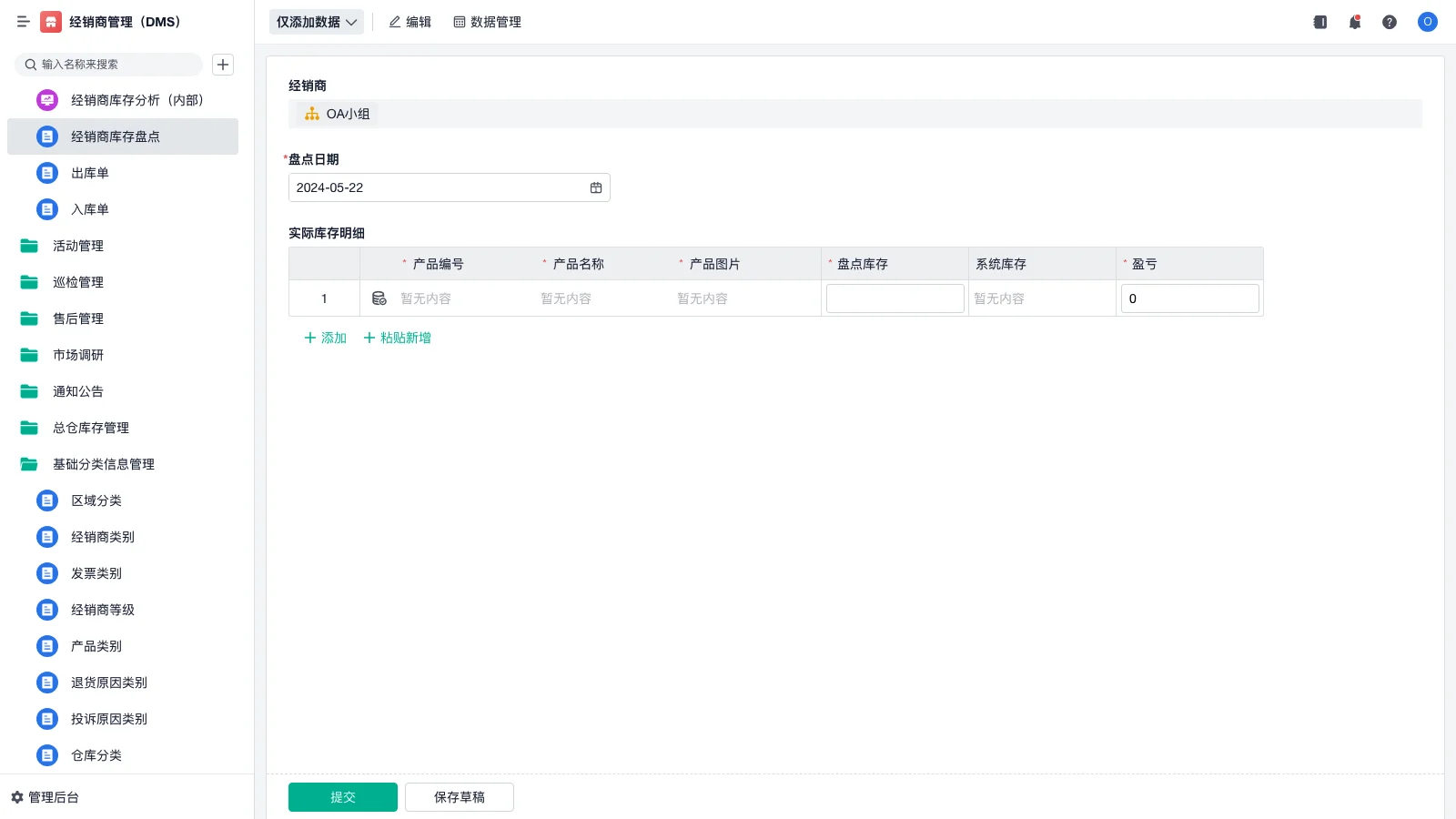Click the calendar icon in 盘点日期 field
The image size is (1456, 819).
pos(596,187)
